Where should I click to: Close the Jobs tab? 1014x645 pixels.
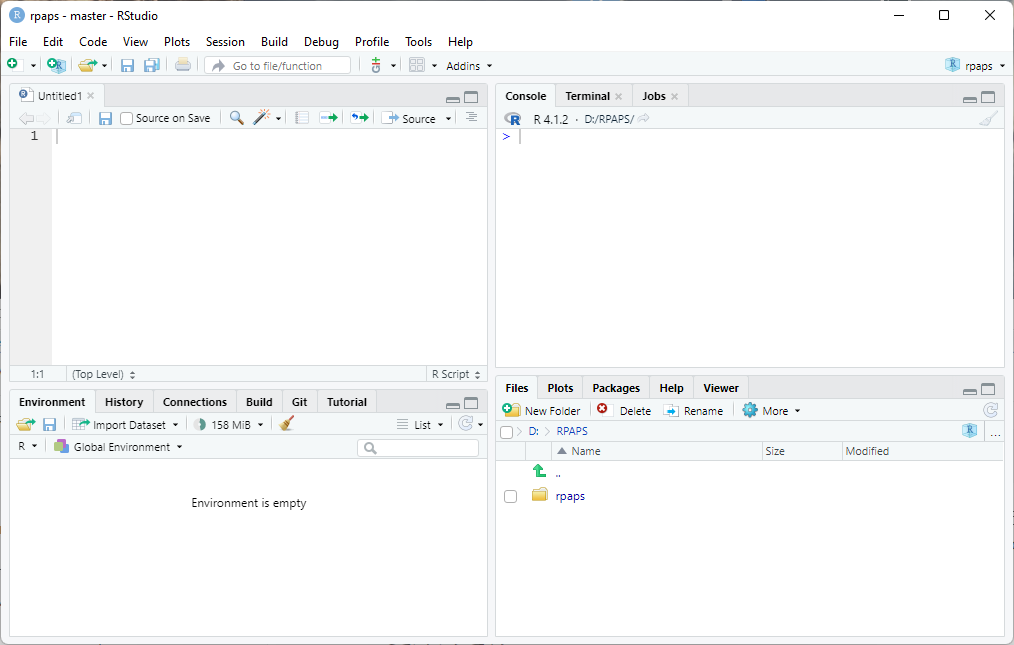coord(674,96)
